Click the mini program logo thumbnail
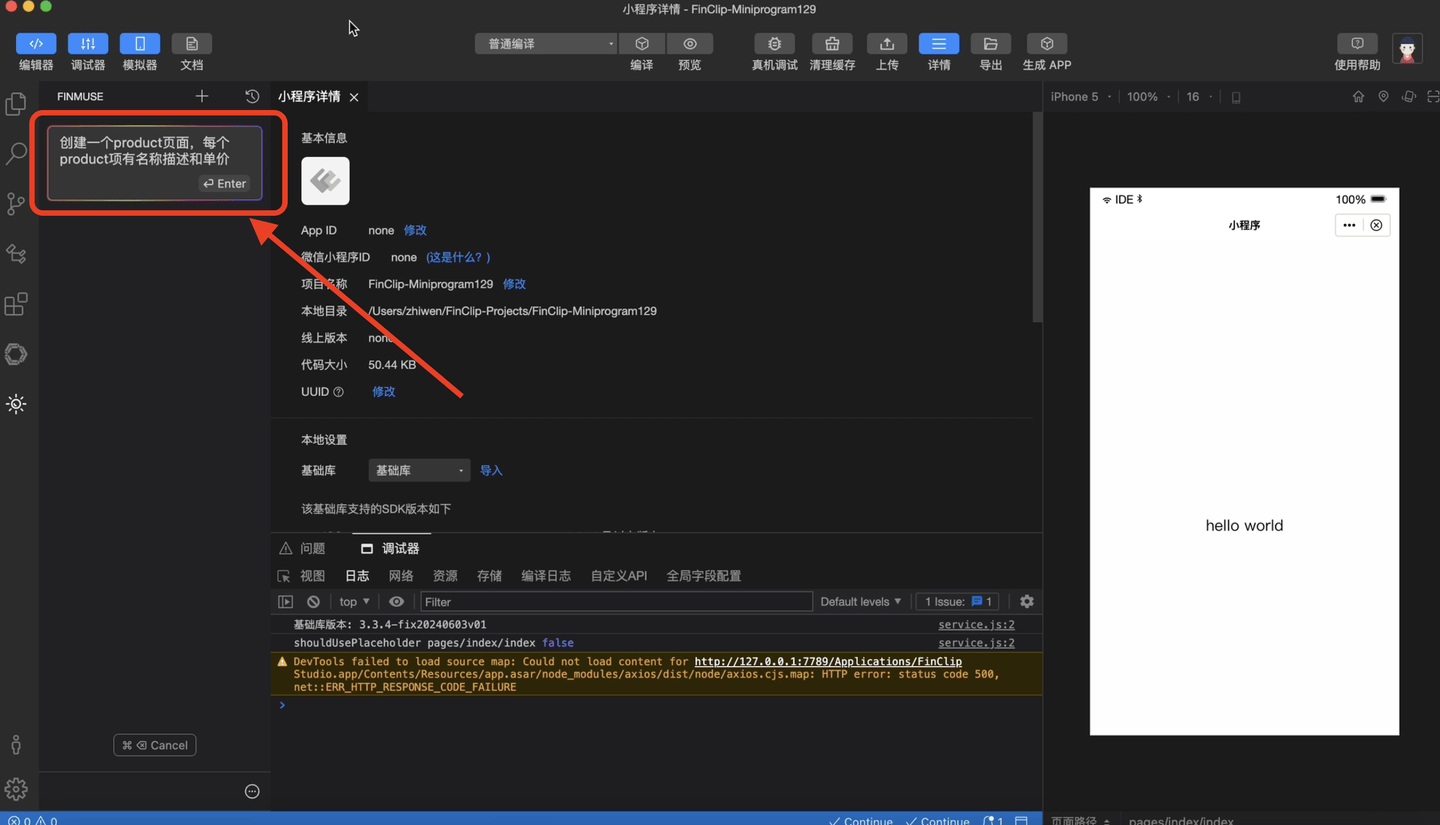1440x825 pixels. 325,181
